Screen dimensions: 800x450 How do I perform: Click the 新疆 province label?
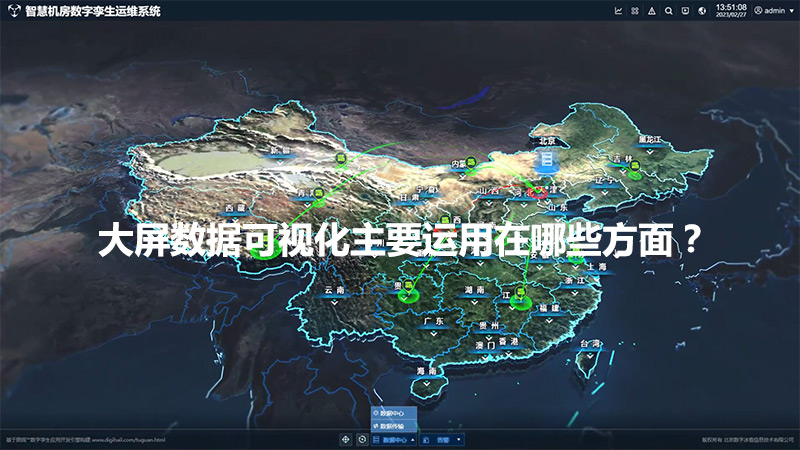point(280,151)
